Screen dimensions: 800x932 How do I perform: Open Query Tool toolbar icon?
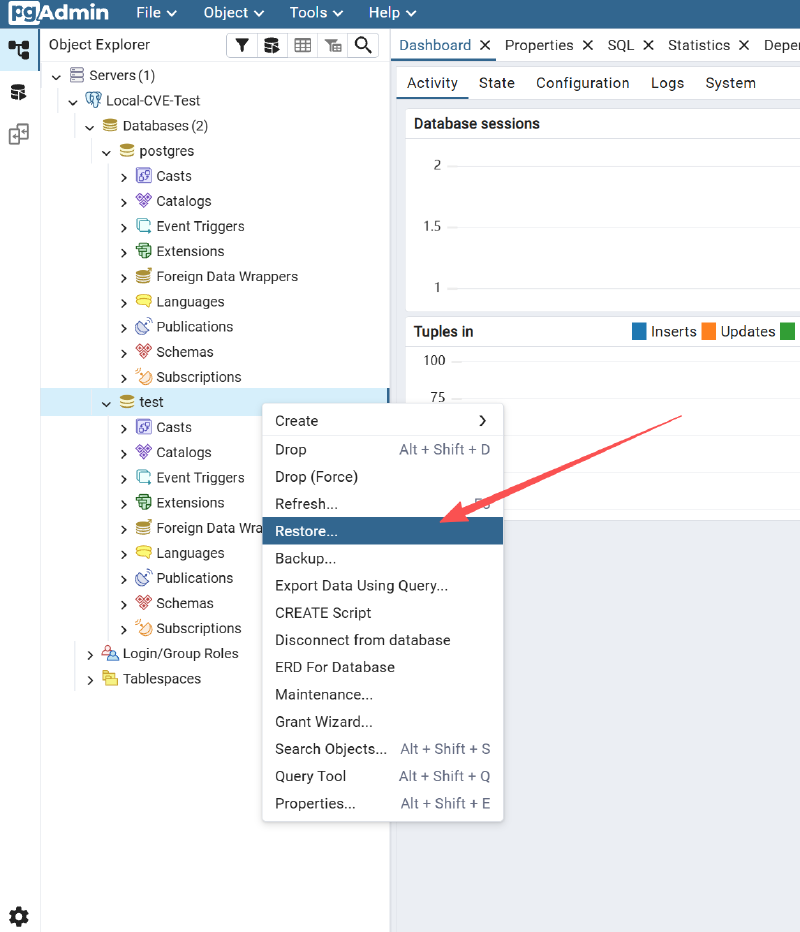click(x=272, y=45)
